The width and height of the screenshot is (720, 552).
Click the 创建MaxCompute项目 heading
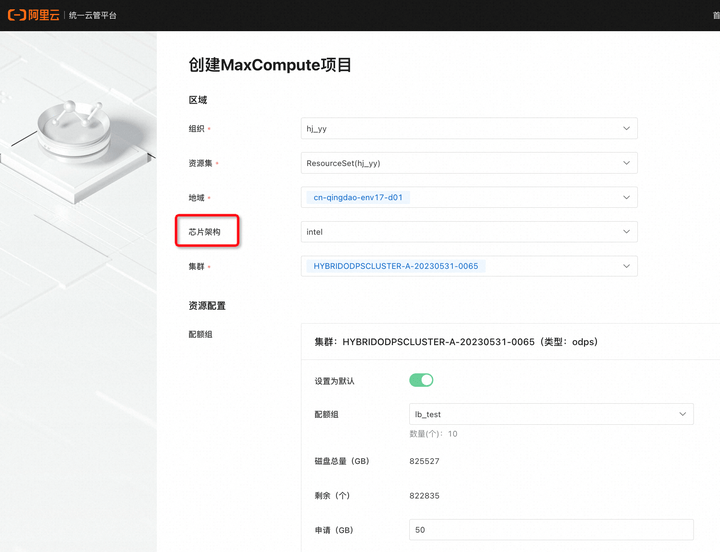click(x=270, y=65)
